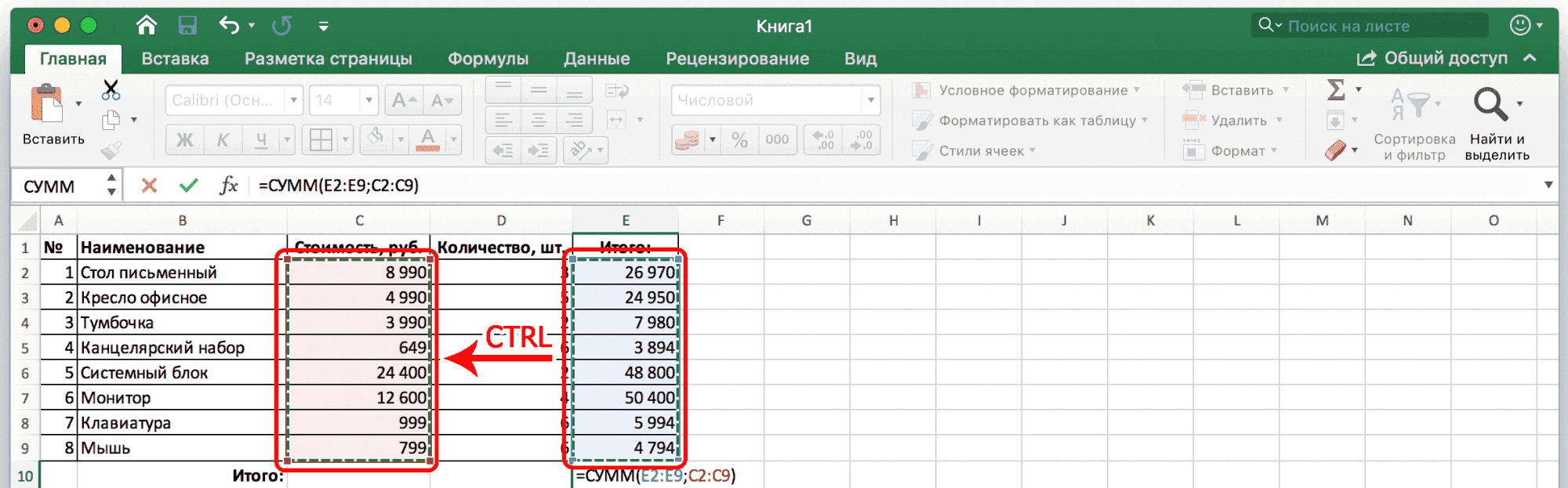The width and height of the screenshot is (1568, 488).
Task: Click the Borders grid icon
Action: pos(321,140)
